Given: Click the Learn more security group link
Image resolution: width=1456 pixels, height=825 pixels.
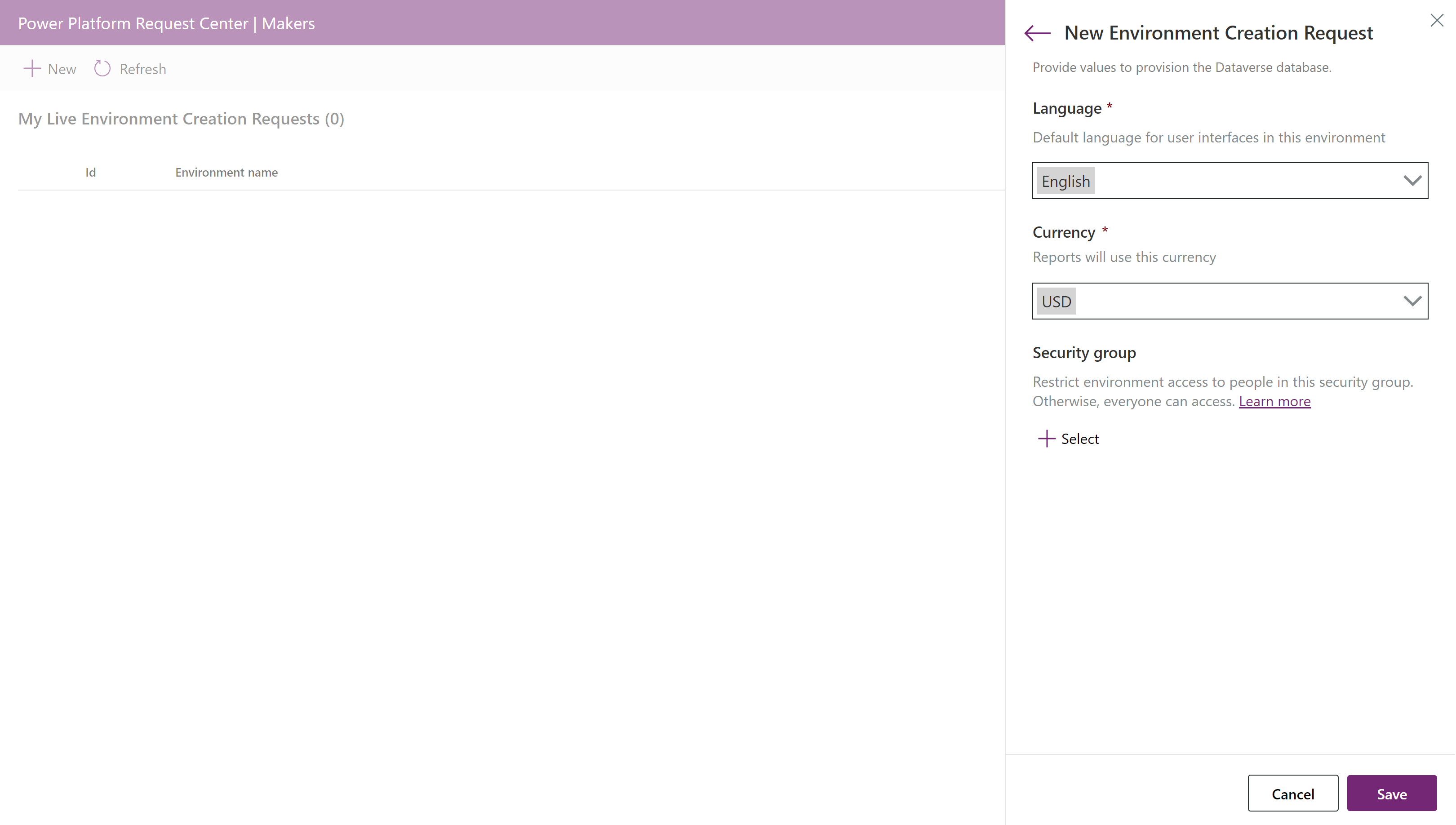Looking at the screenshot, I should click(1275, 401).
